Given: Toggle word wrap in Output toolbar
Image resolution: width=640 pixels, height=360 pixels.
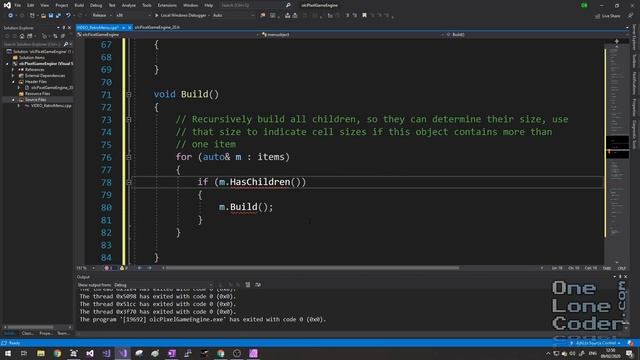Looking at the screenshot, I should point(258,285).
